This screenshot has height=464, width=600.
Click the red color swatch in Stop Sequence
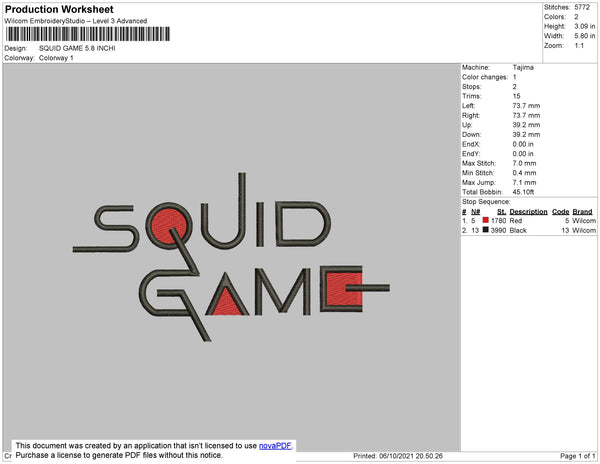coord(486,220)
